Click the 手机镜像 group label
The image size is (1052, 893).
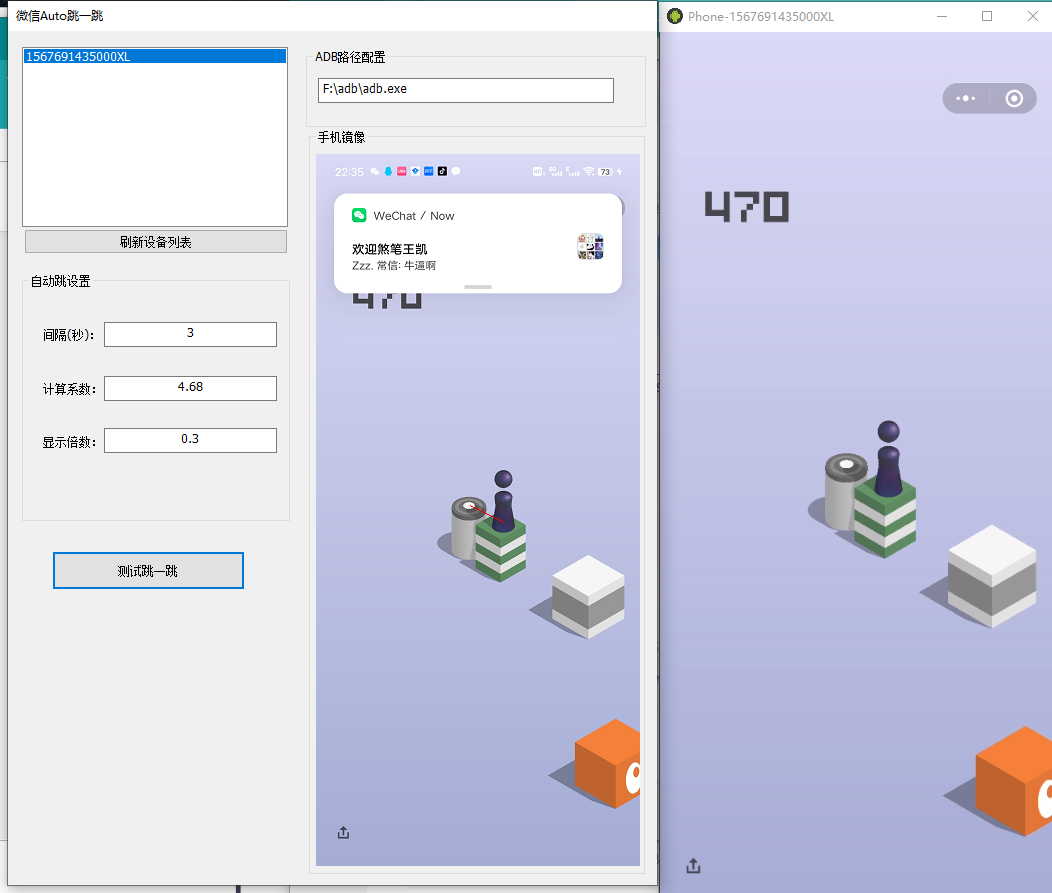[341, 138]
